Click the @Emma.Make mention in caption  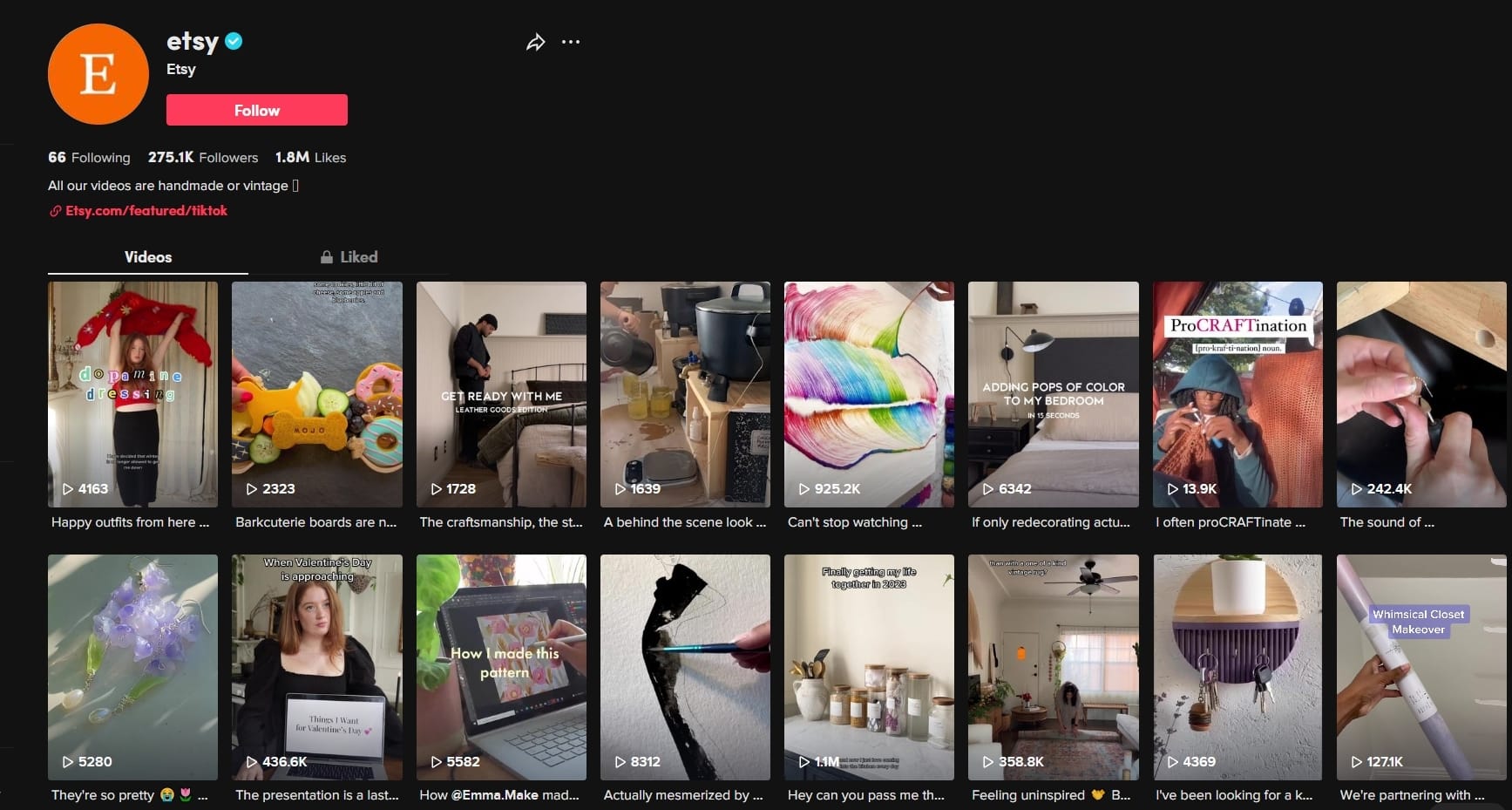494,795
